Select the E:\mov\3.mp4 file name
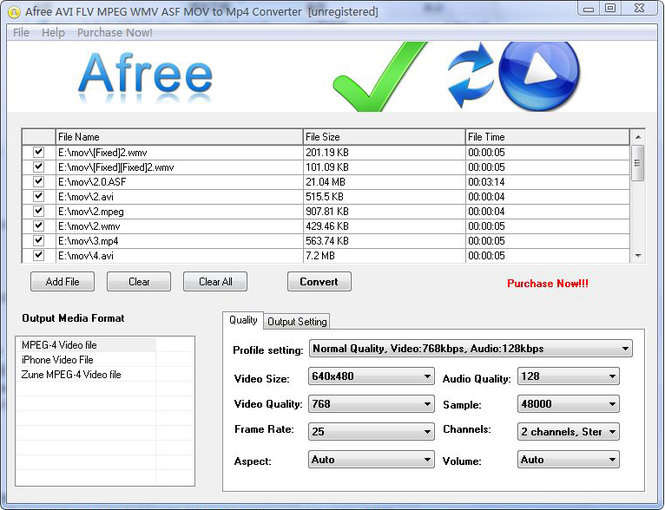The width and height of the screenshot is (665, 510). [x=88, y=241]
